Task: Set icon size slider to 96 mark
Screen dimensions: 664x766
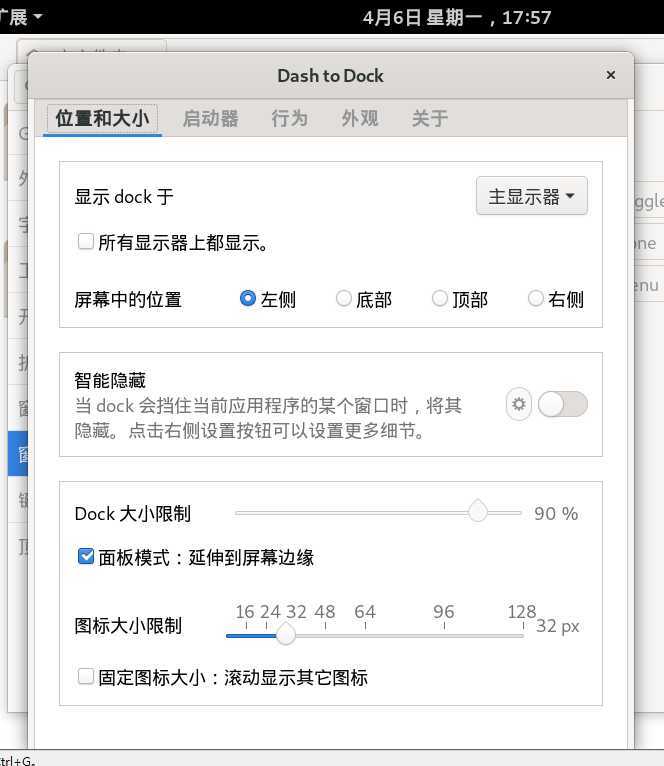Action: tap(444, 635)
